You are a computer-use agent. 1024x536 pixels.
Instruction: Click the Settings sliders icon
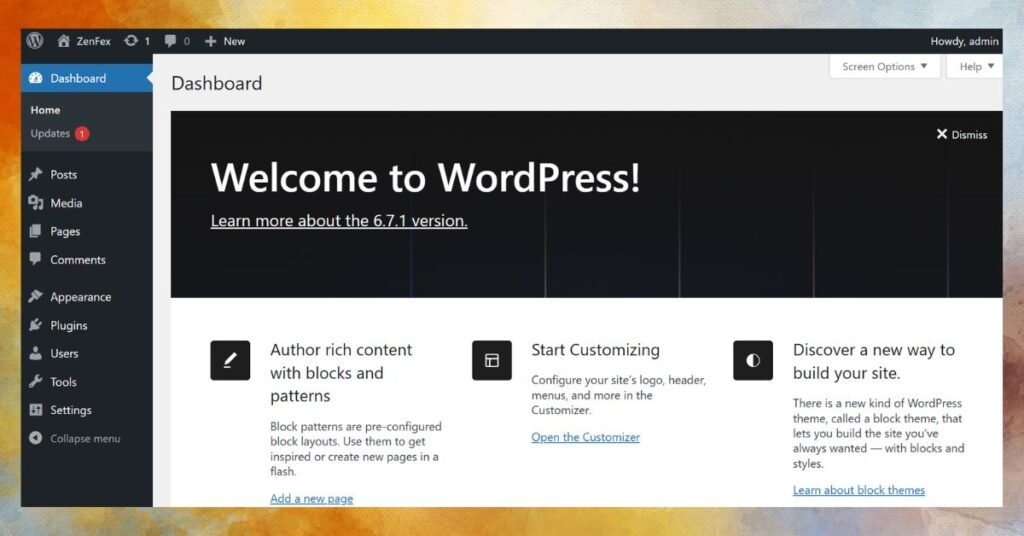click(35, 410)
